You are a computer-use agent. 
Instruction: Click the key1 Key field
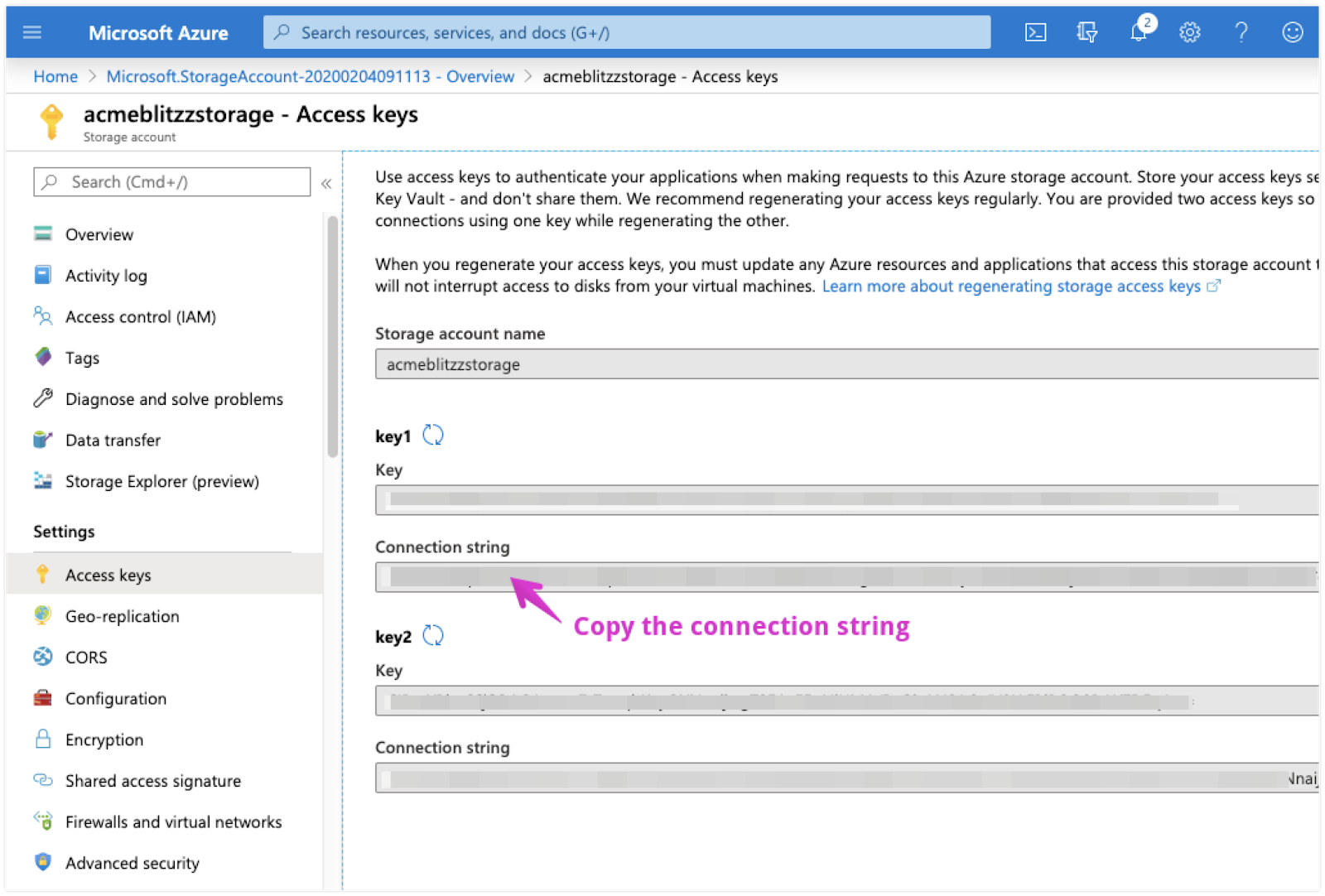(846, 499)
